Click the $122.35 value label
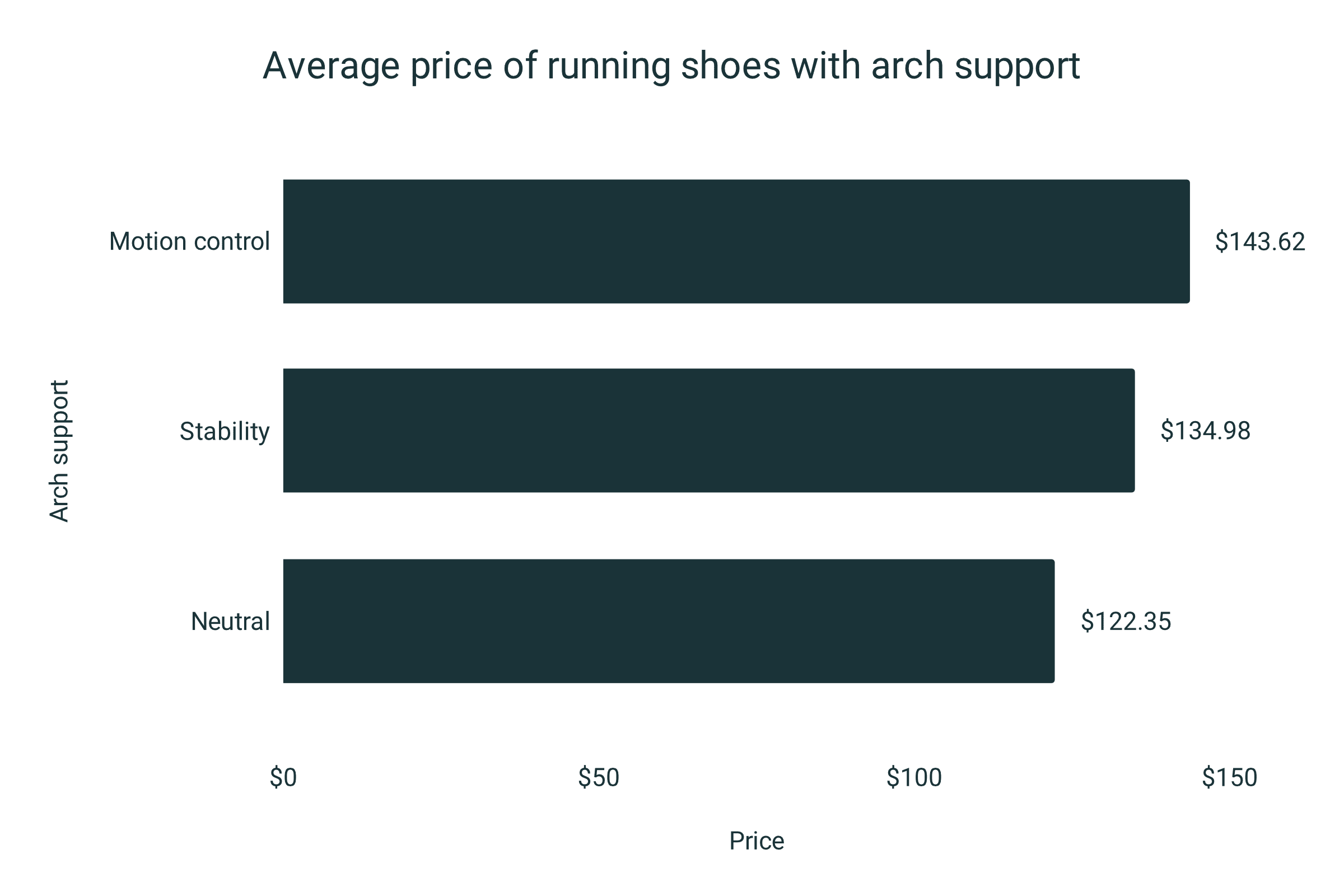1344x896 pixels. click(1126, 622)
